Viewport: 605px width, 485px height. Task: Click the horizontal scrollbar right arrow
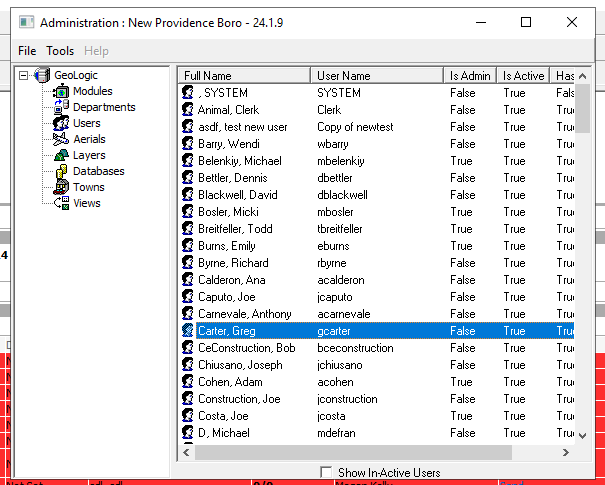pos(566,452)
